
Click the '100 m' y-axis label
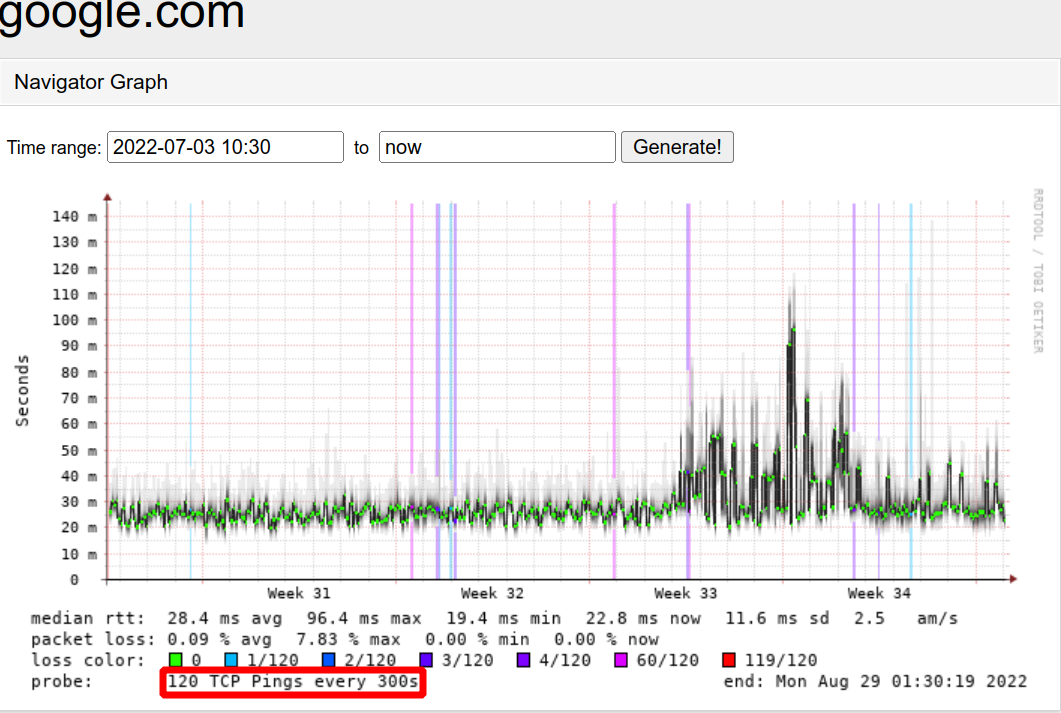coord(74,320)
